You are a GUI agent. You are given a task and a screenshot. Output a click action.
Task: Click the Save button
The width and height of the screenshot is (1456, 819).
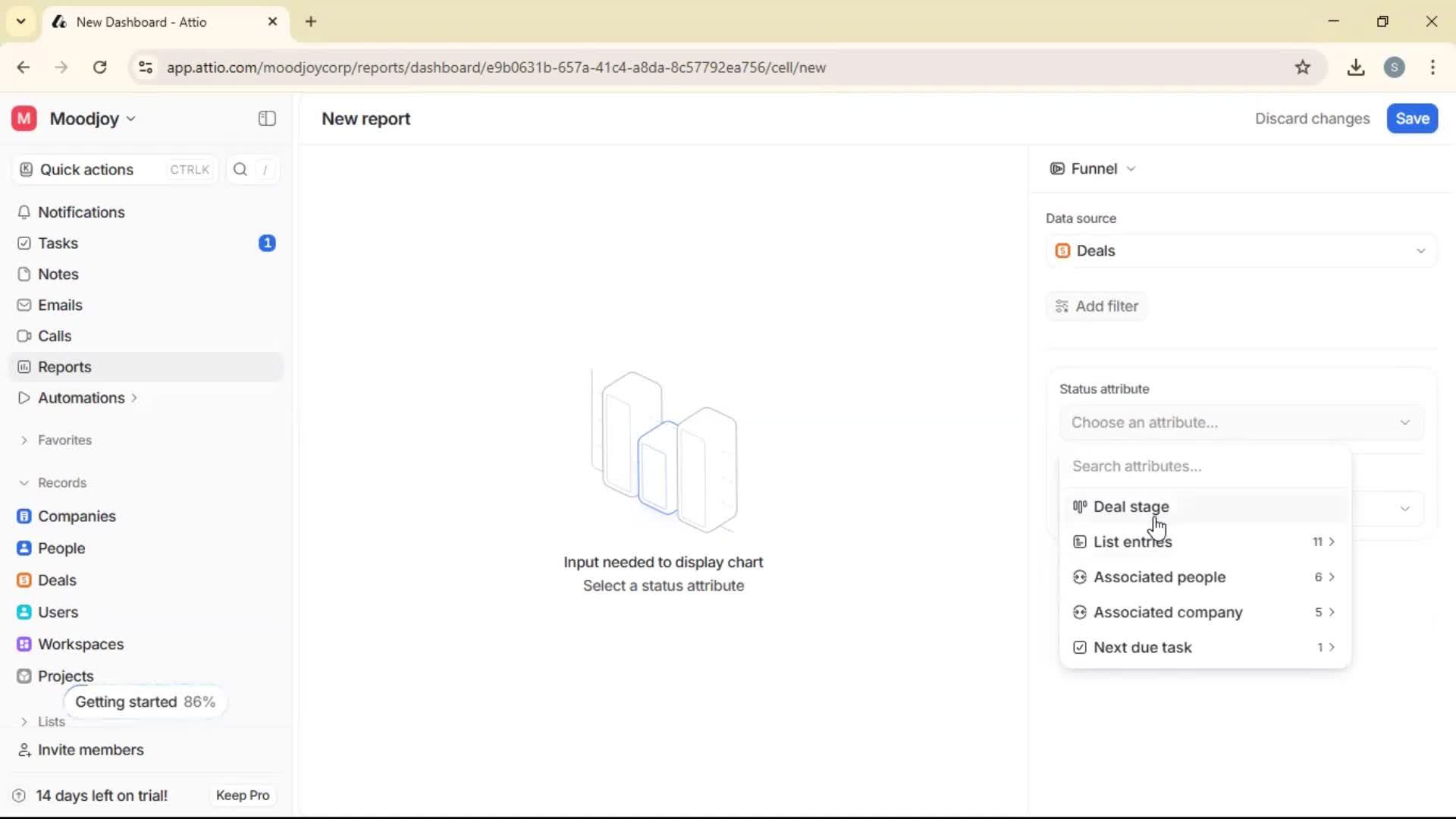1411,118
